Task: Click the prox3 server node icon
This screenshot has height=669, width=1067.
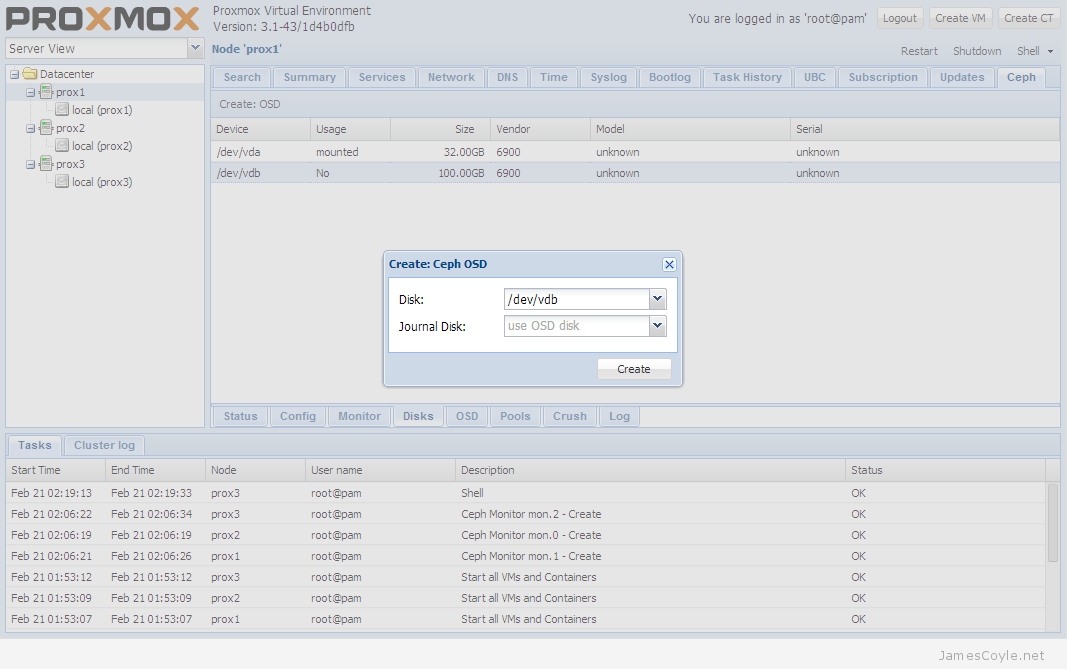Action: point(46,163)
